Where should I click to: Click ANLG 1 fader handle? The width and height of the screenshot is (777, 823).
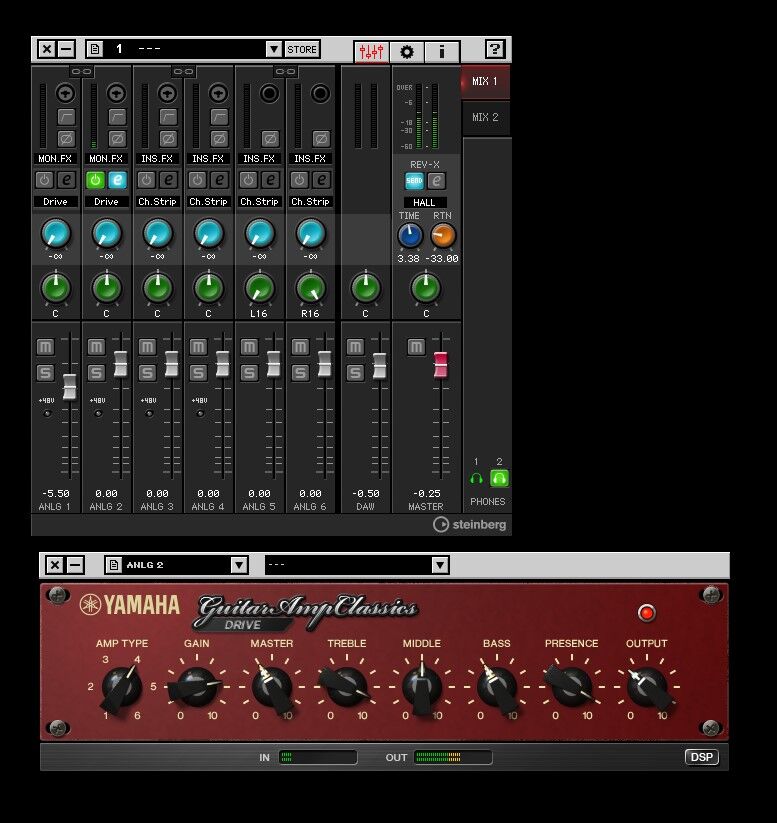pos(70,387)
